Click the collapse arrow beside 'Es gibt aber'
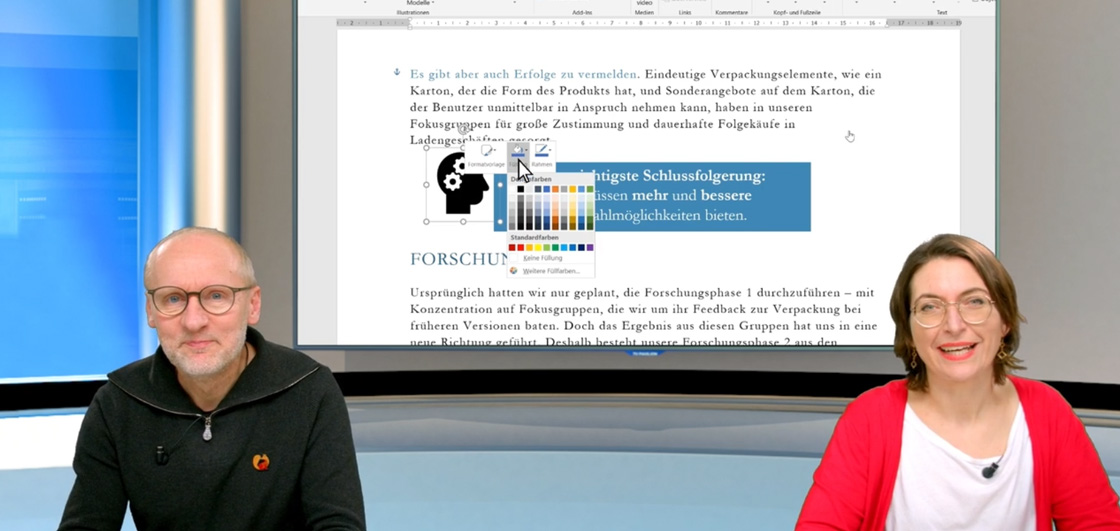The height and width of the screenshot is (531, 1120). pos(397,73)
